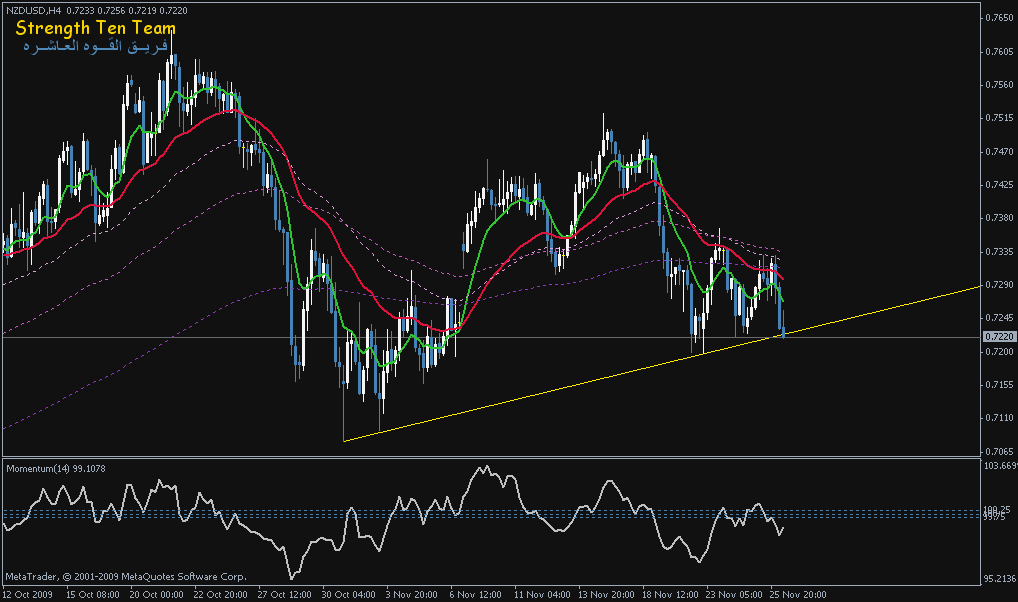Click the 0.7515 price scale label
1018x602 pixels.
[998, 118]
